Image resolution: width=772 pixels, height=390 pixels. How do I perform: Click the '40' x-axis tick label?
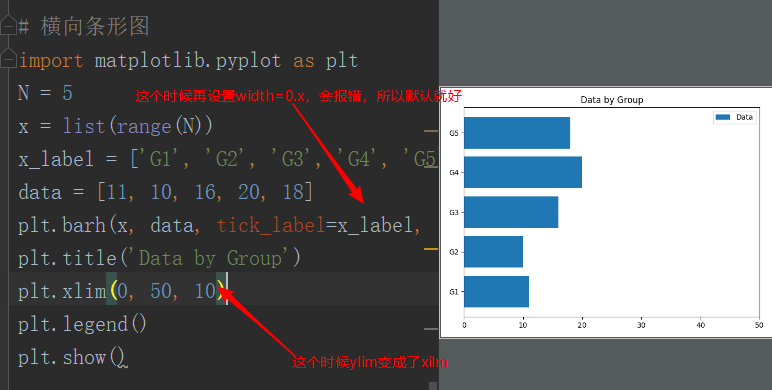point(700,325)
